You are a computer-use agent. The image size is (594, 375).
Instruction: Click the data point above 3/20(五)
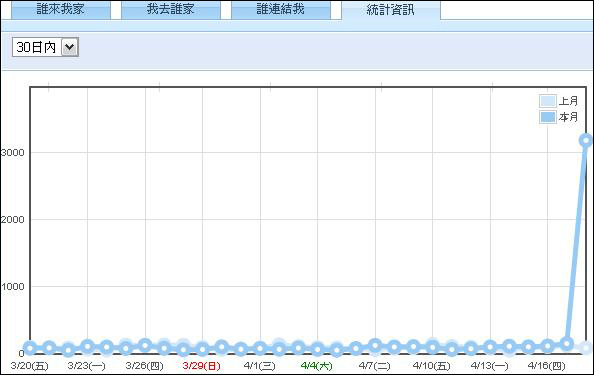(30, 348)
